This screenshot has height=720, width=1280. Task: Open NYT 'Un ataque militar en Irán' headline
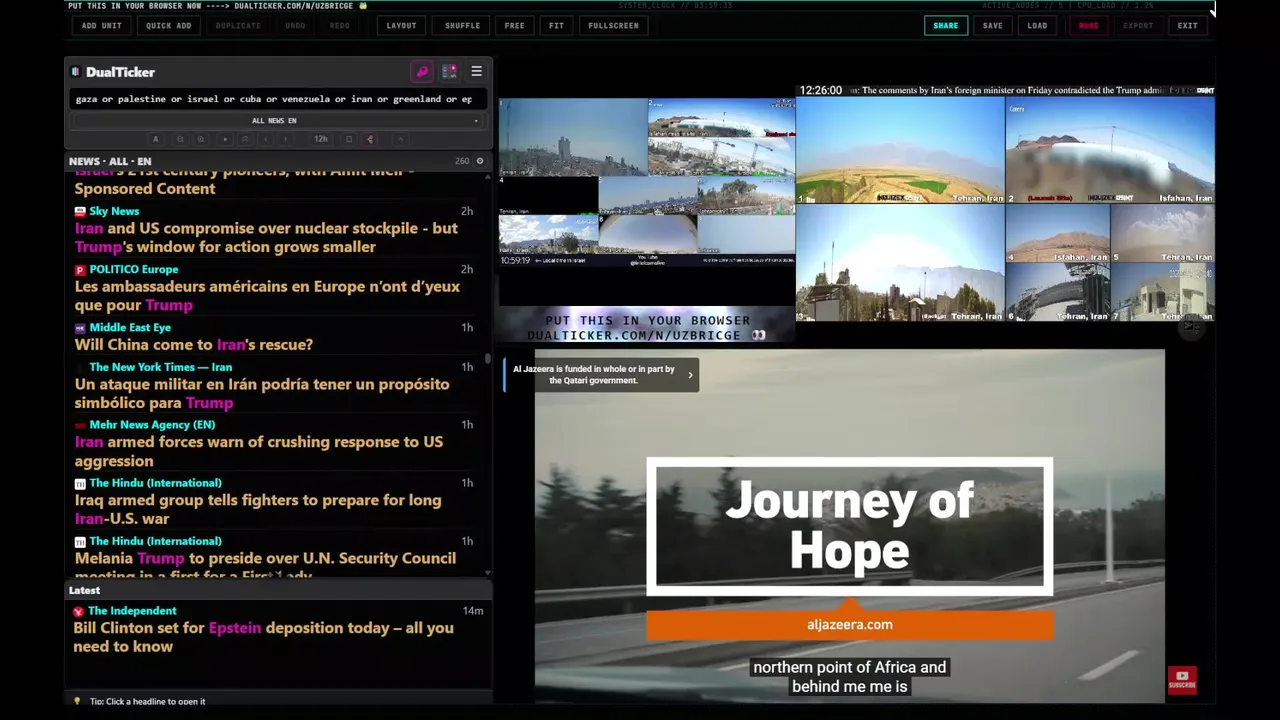coord(262,394)
